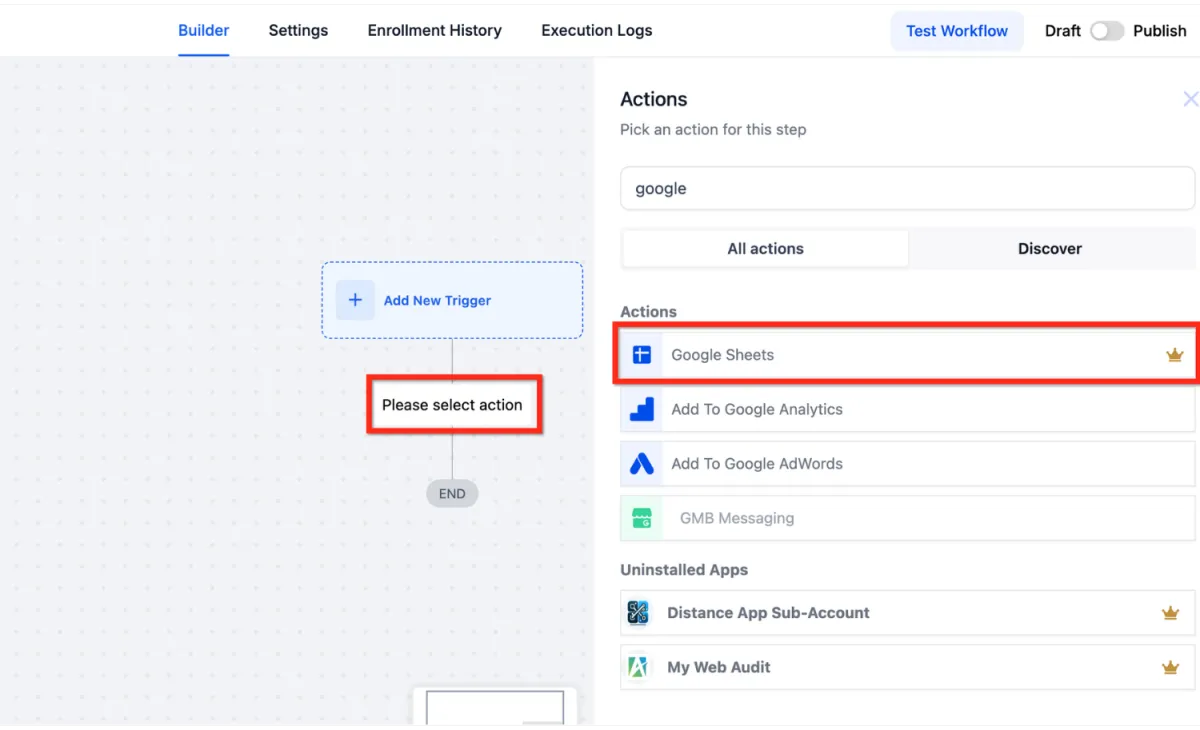The width and height of the screenshot is (1200, 730).
Task: Switch to the Discover tab
Action: [1050, 249]
